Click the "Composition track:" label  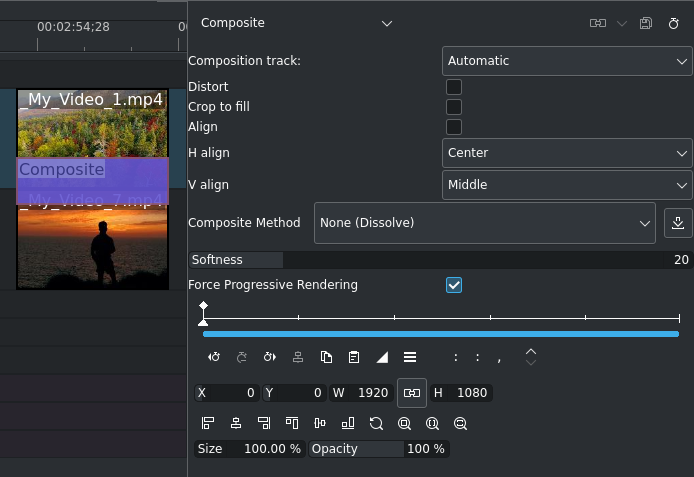point(244,61)
